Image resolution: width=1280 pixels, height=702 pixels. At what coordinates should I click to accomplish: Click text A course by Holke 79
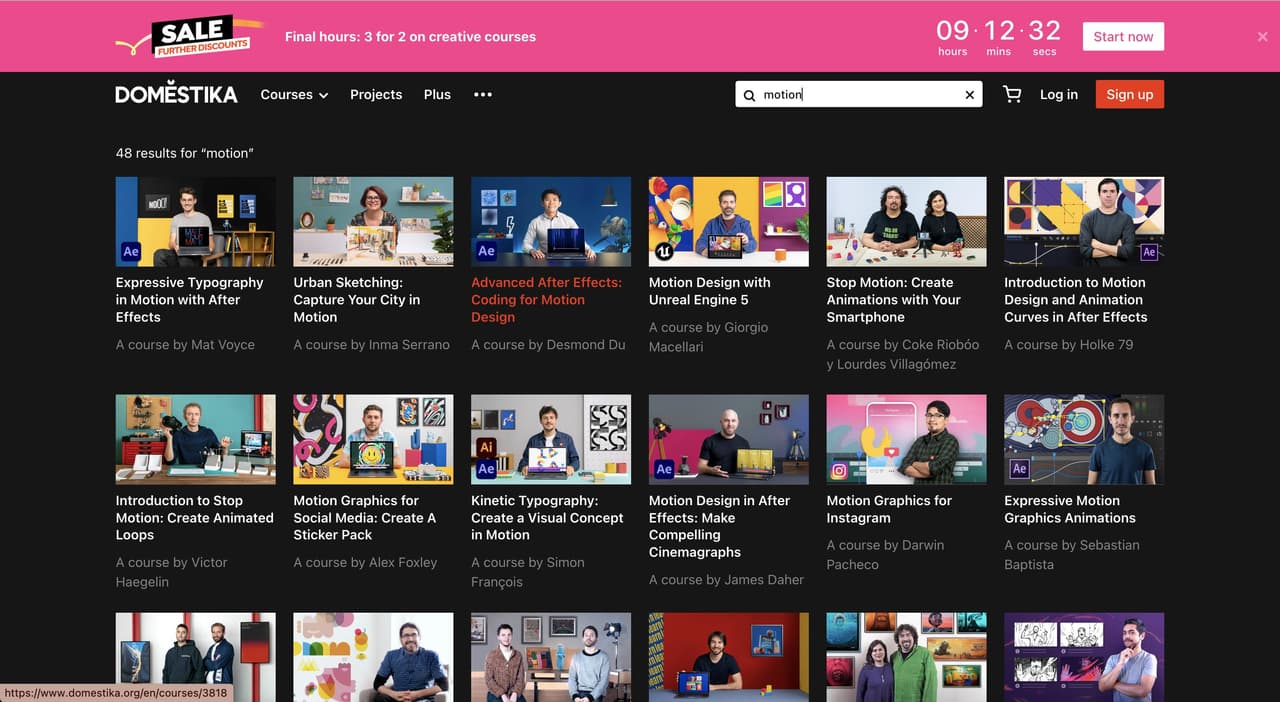coord(1069,345)
